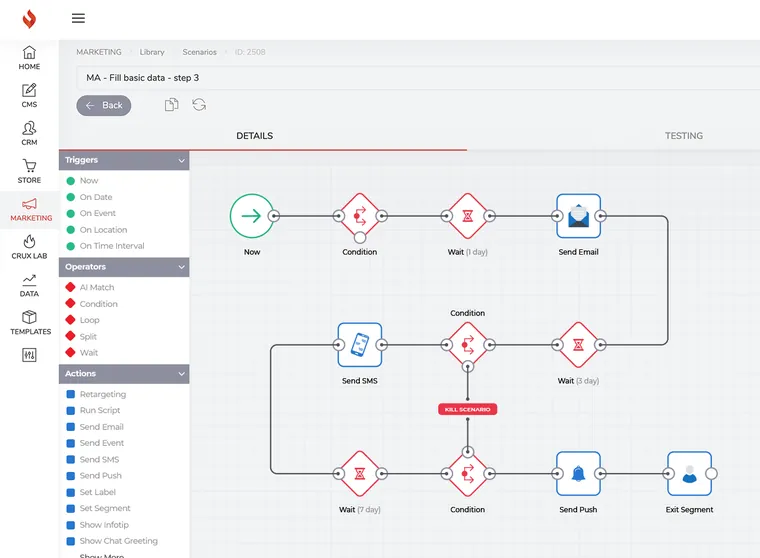Switch to the Details tab
Image resolution: width=760 pixels, height=558 pixels.
(x=254, y=136)
